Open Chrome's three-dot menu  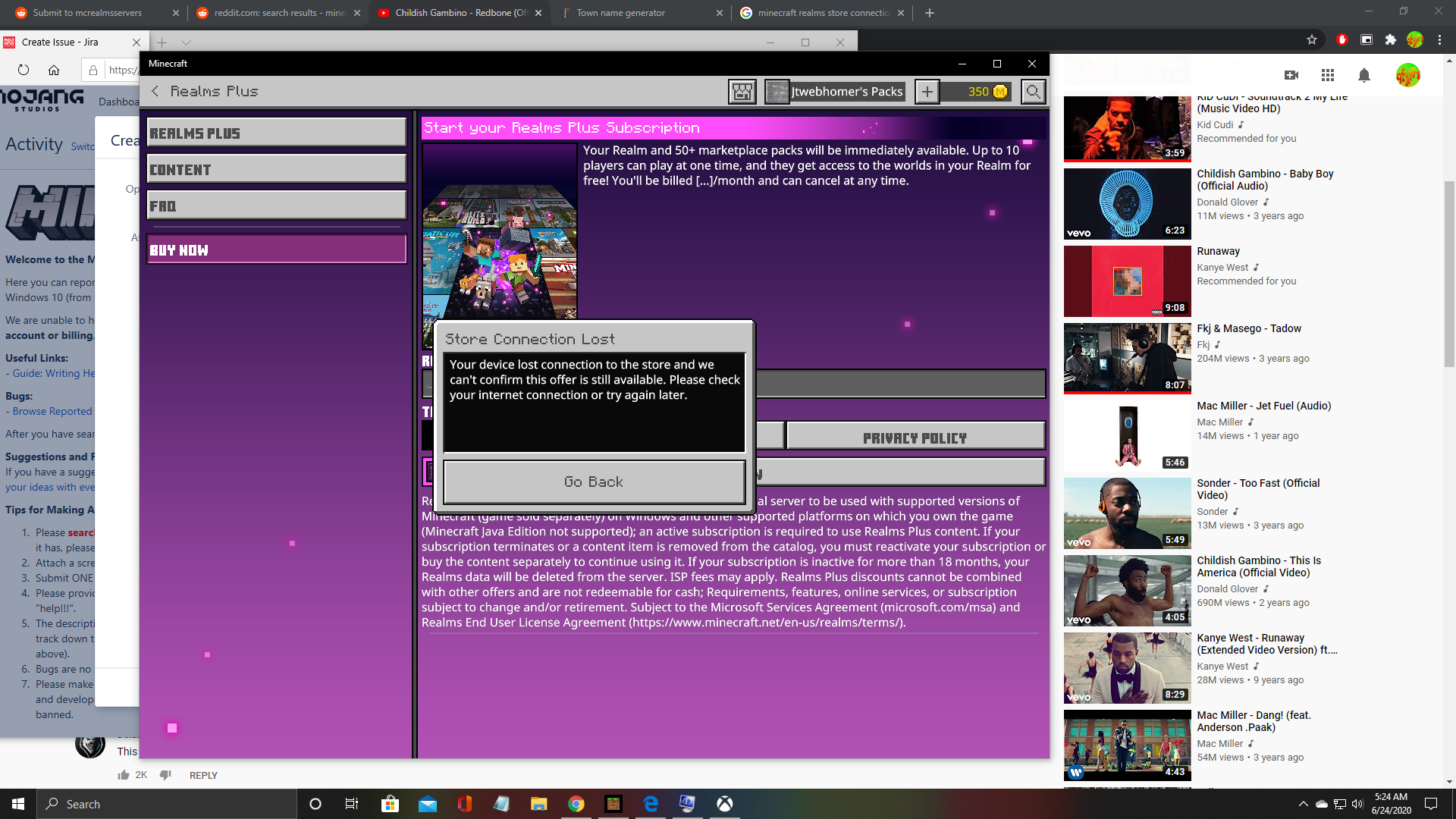click(x=1439, y=39)
